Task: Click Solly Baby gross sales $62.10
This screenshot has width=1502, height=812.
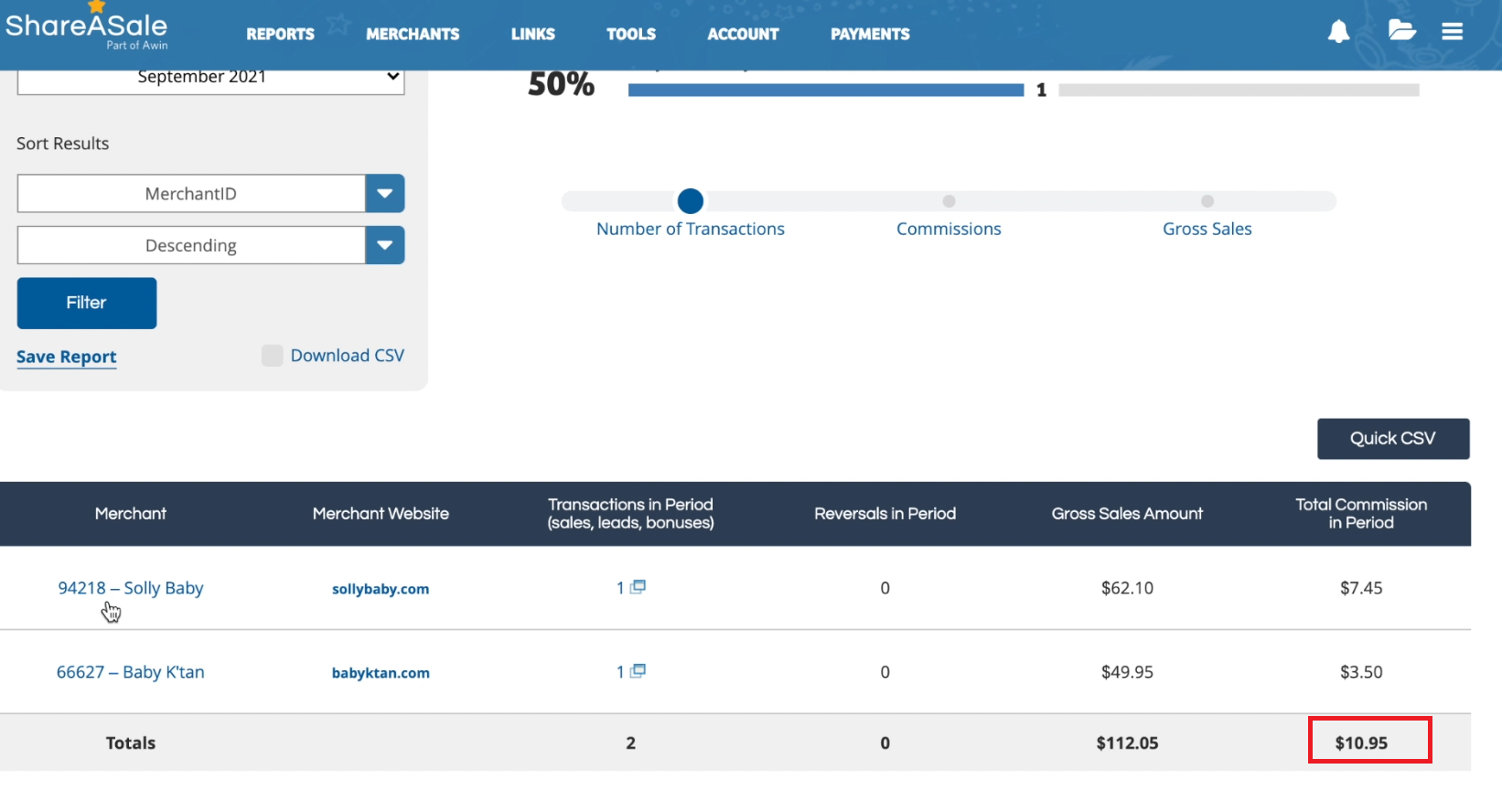Action: [x=1127, y=588]
